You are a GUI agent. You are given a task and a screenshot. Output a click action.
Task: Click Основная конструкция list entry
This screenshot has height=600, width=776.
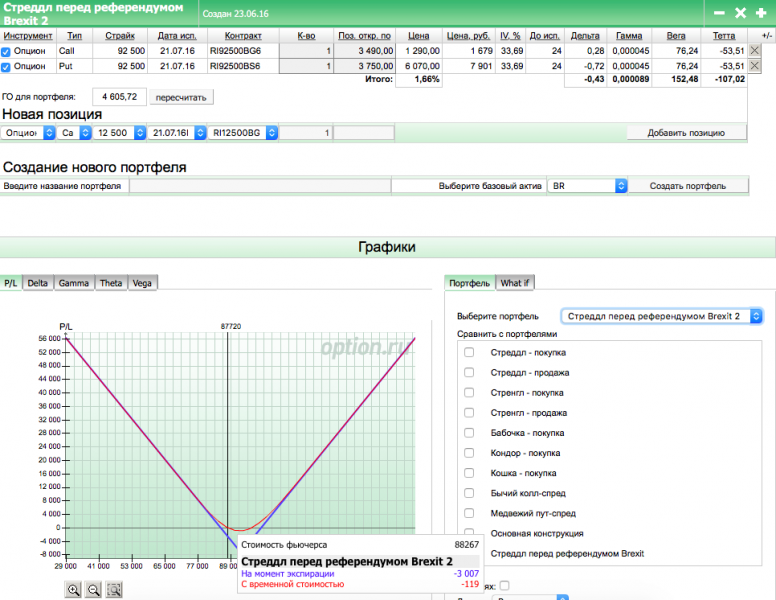pos(537,533)
